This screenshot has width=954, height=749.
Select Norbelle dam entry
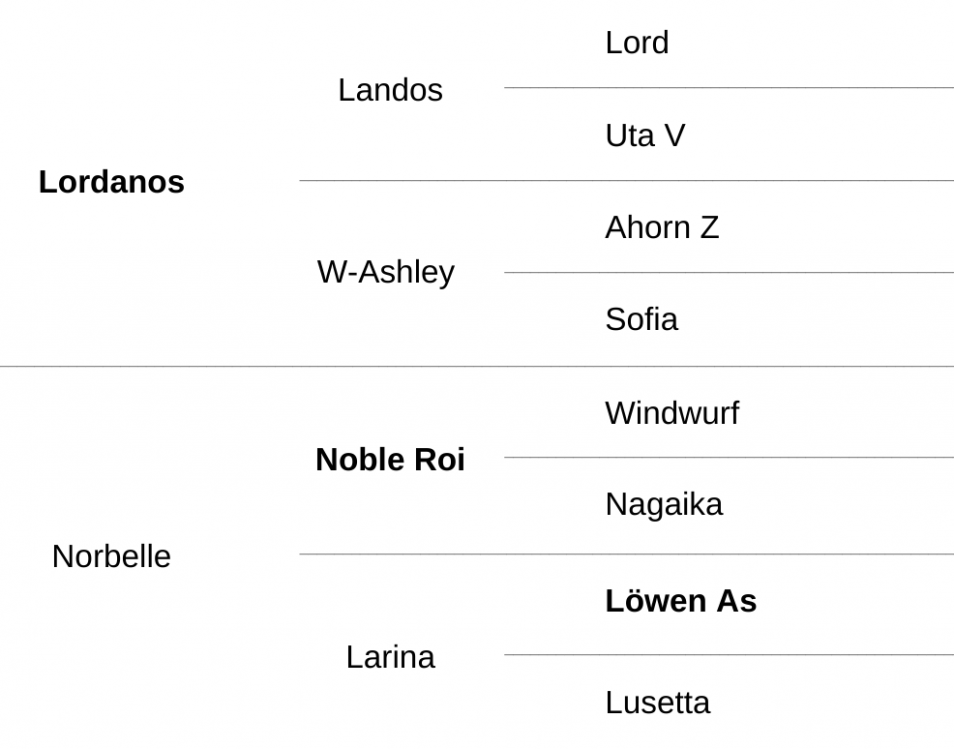click(x=111, y=556)
